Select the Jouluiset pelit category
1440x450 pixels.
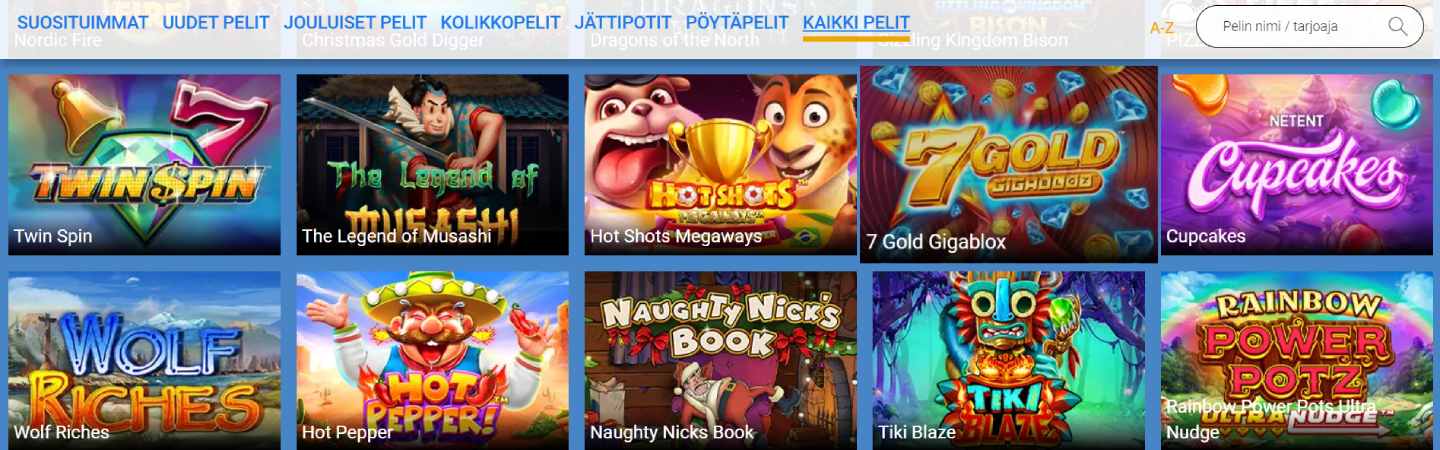pyautogui.click(x=355, y=23)
